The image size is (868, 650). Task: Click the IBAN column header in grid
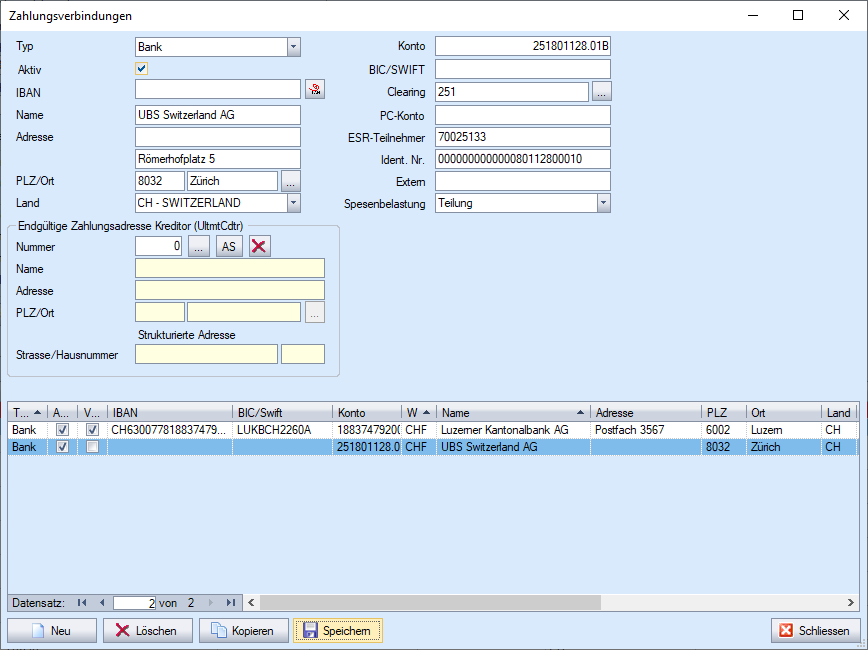(170, 412)
